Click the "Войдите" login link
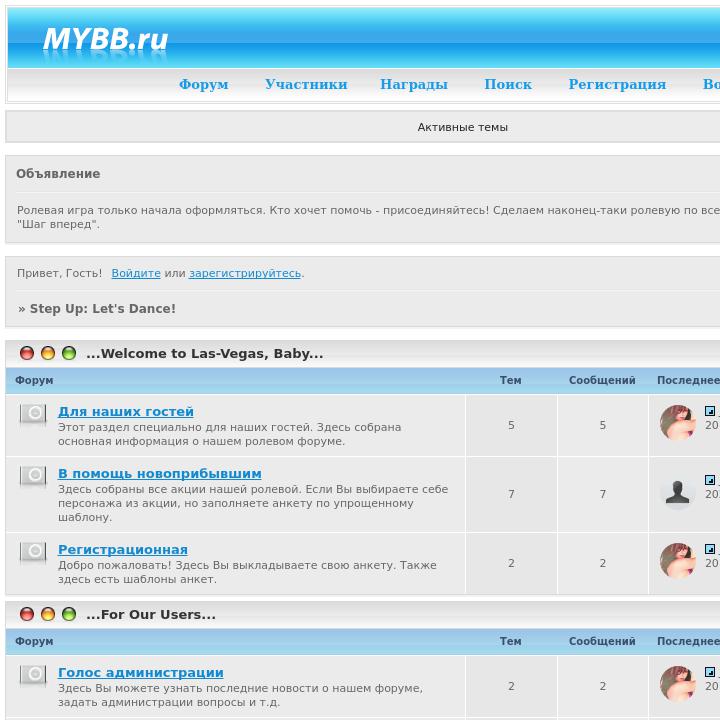 coord(136,273)
